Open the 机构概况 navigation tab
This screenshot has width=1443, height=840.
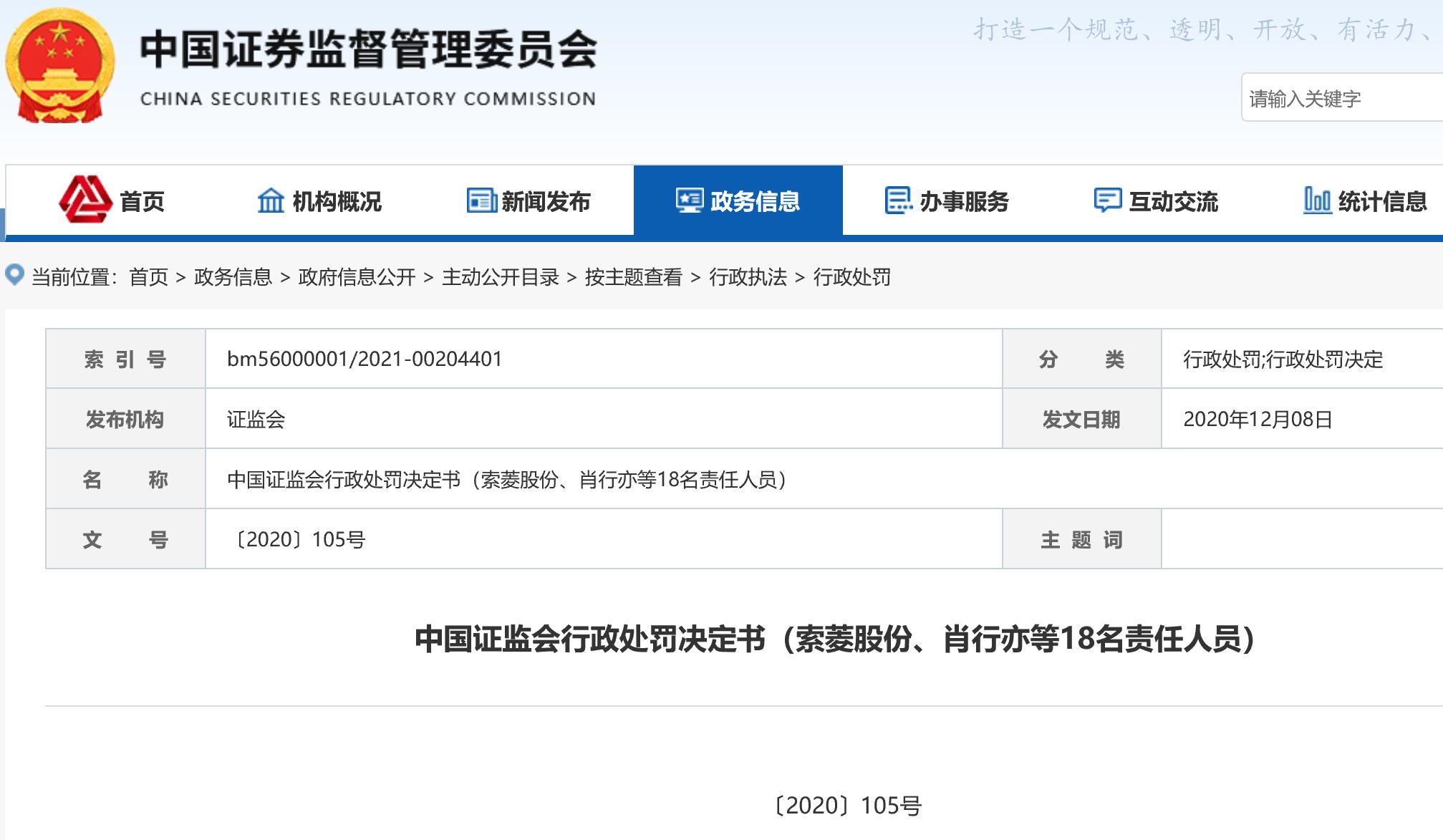click(x=337, y=202)
